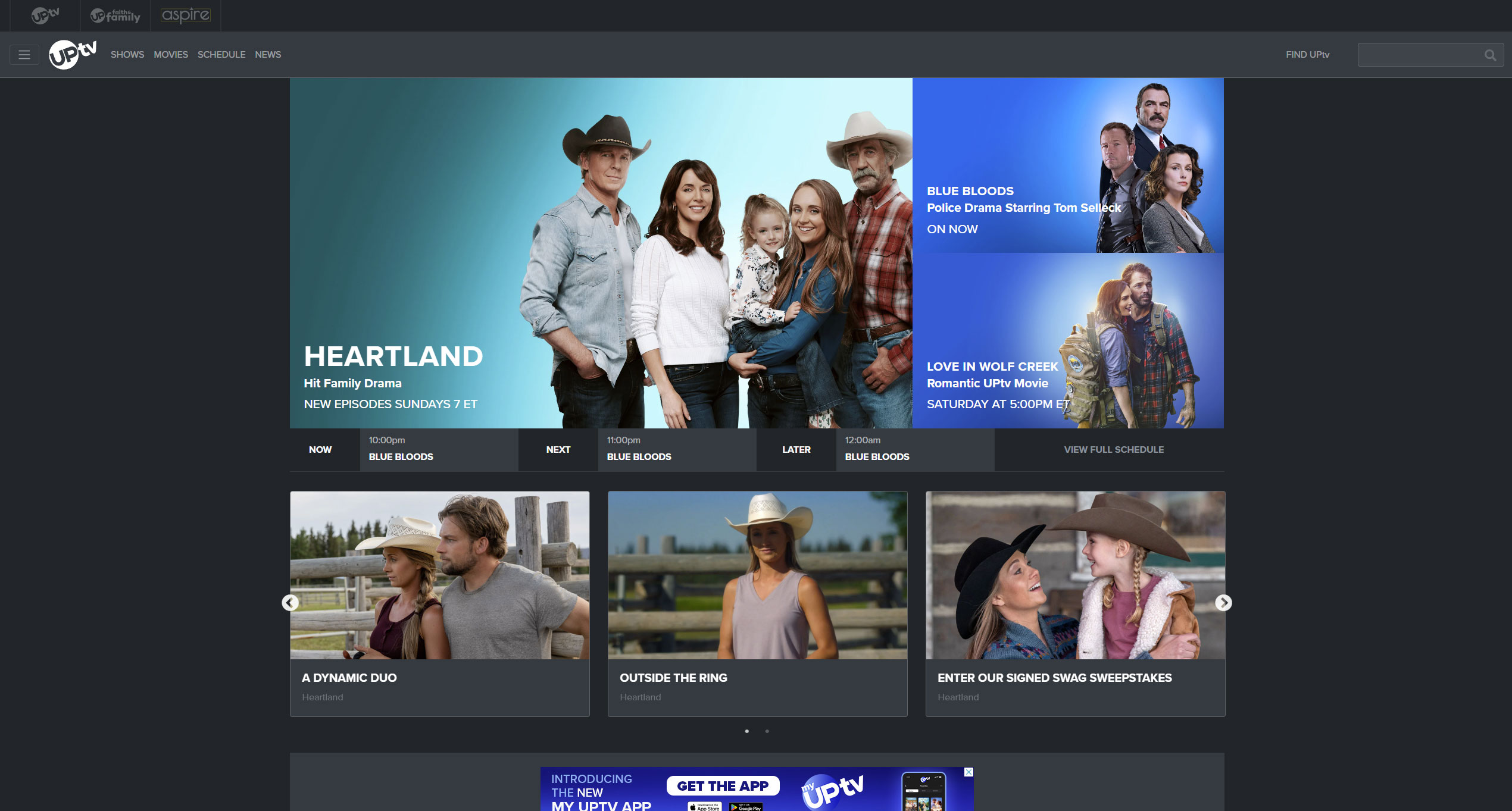Click 'SATURDAY AT 5:00PM ET' text
This screenshot has height=811, width=1512.
[x=998, y=405]
